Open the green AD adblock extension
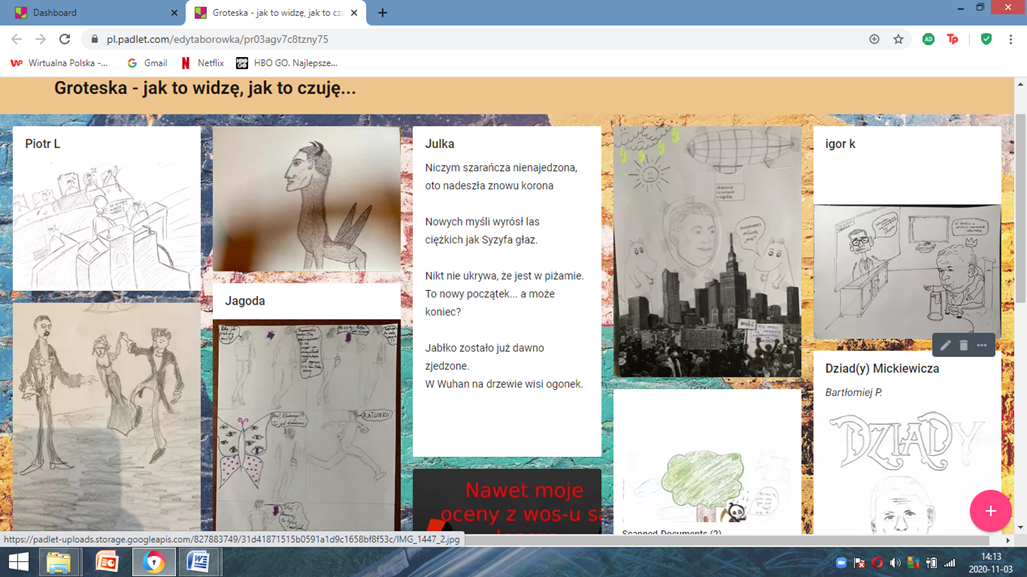This screenshot has width=1027, height=577. coord(928,39)
